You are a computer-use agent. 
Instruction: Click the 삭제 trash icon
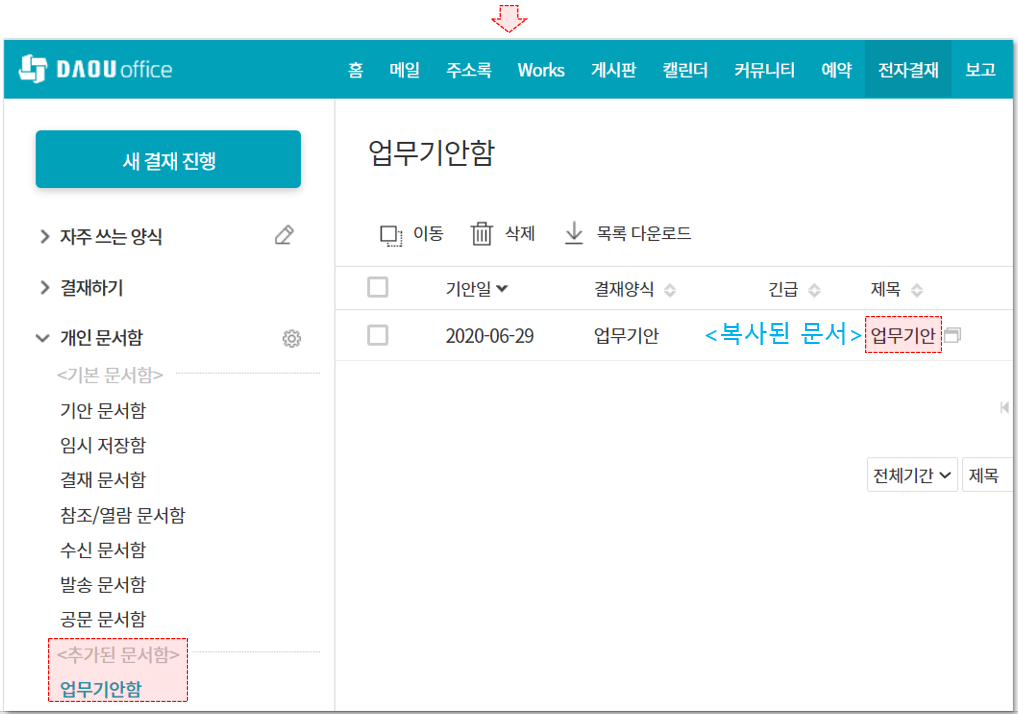tap(482, 234)
